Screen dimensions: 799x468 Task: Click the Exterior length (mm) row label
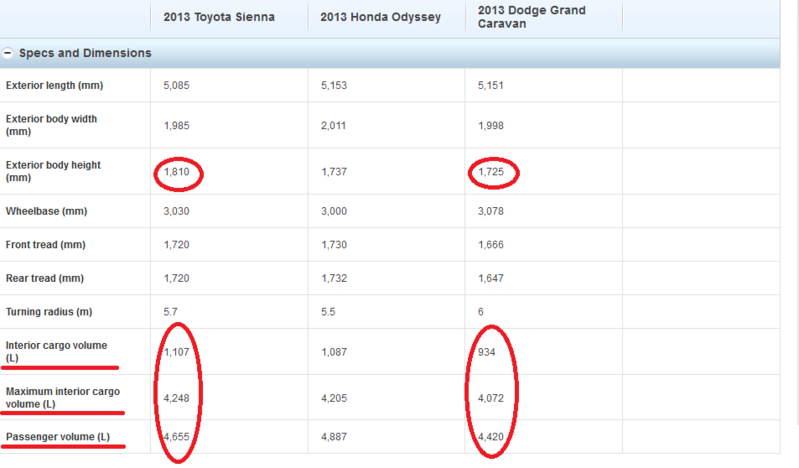[x=55, y=85]
